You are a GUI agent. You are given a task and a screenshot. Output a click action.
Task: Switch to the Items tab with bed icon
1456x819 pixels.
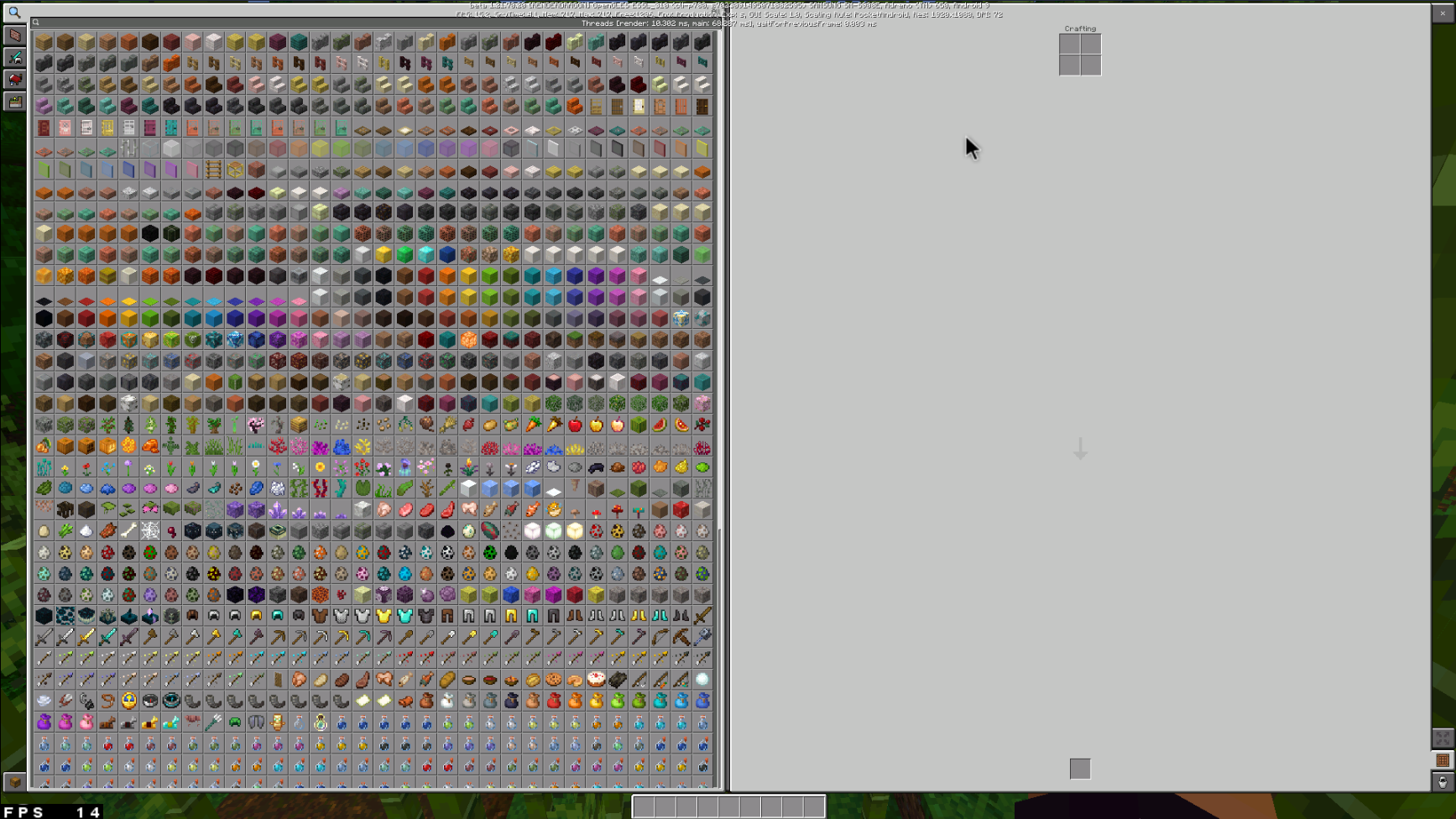[x=14, y=80]
